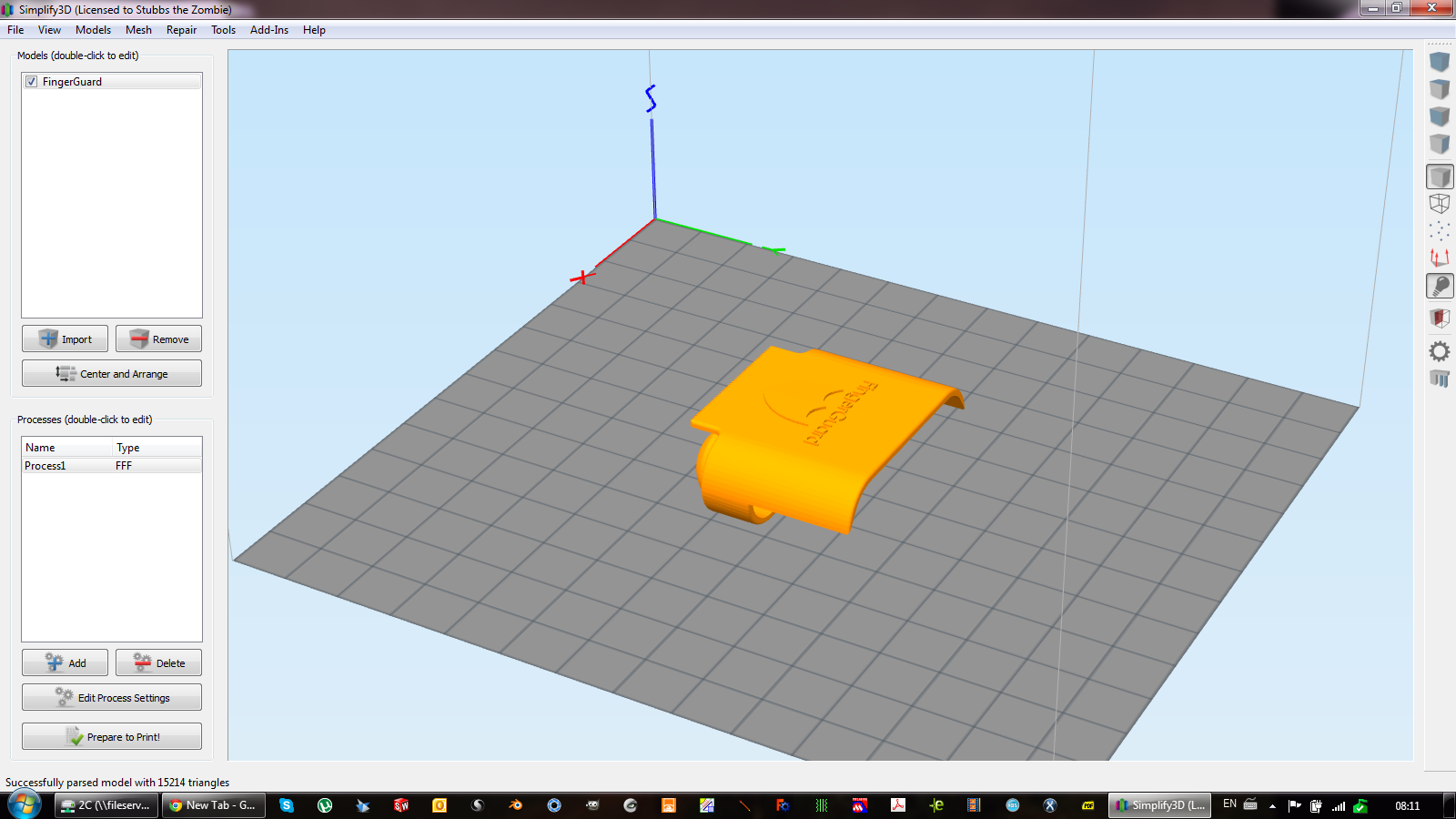The image size is (1456, 819).
Task: Toggle the lighting bulb button
Action: pos(1440,287)
